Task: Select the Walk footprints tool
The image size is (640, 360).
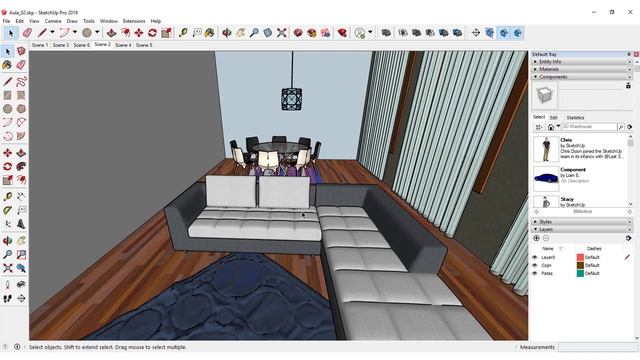Action: point(8,299)
